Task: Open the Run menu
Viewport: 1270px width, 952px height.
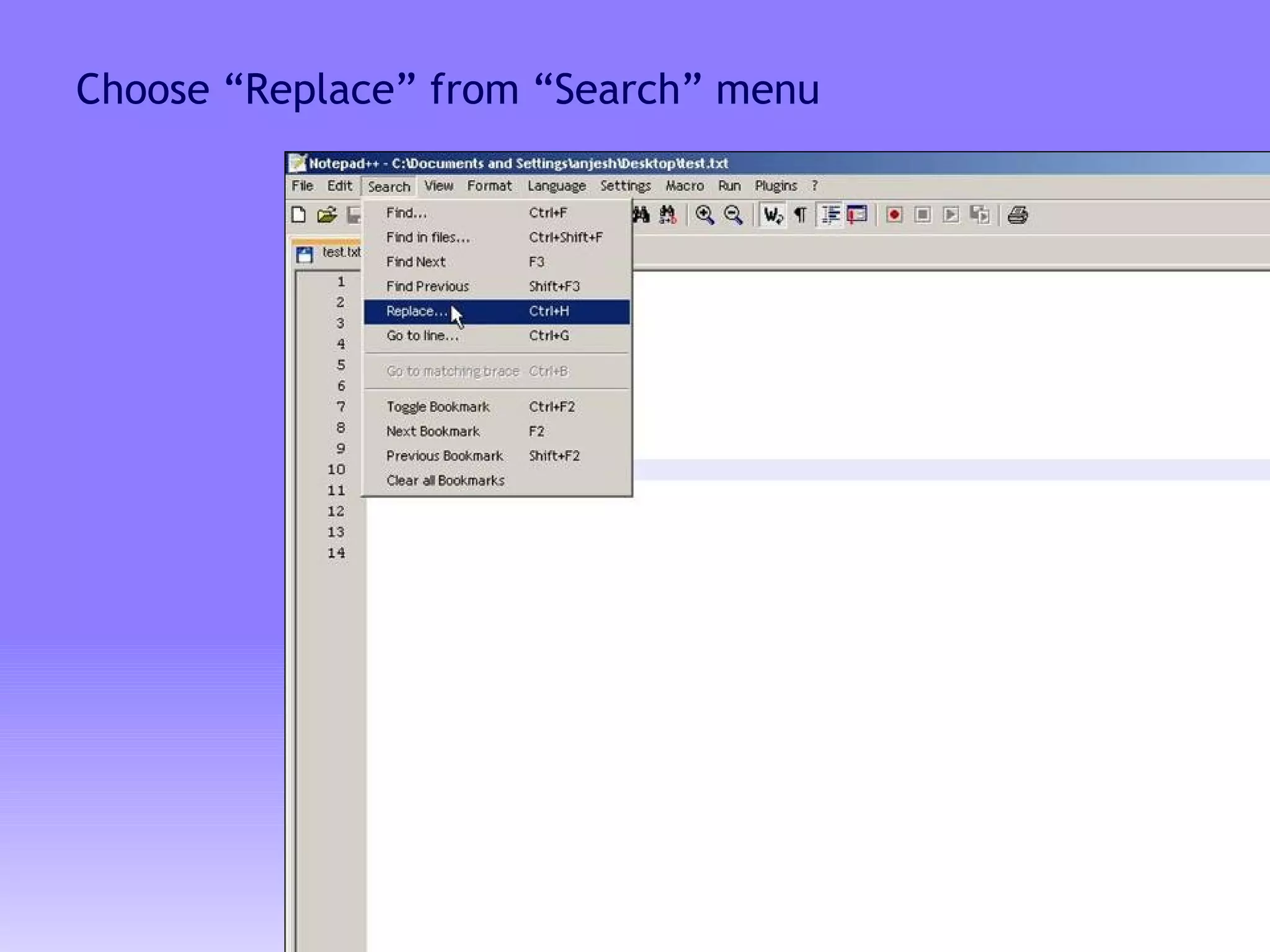Action: point(729,186)
